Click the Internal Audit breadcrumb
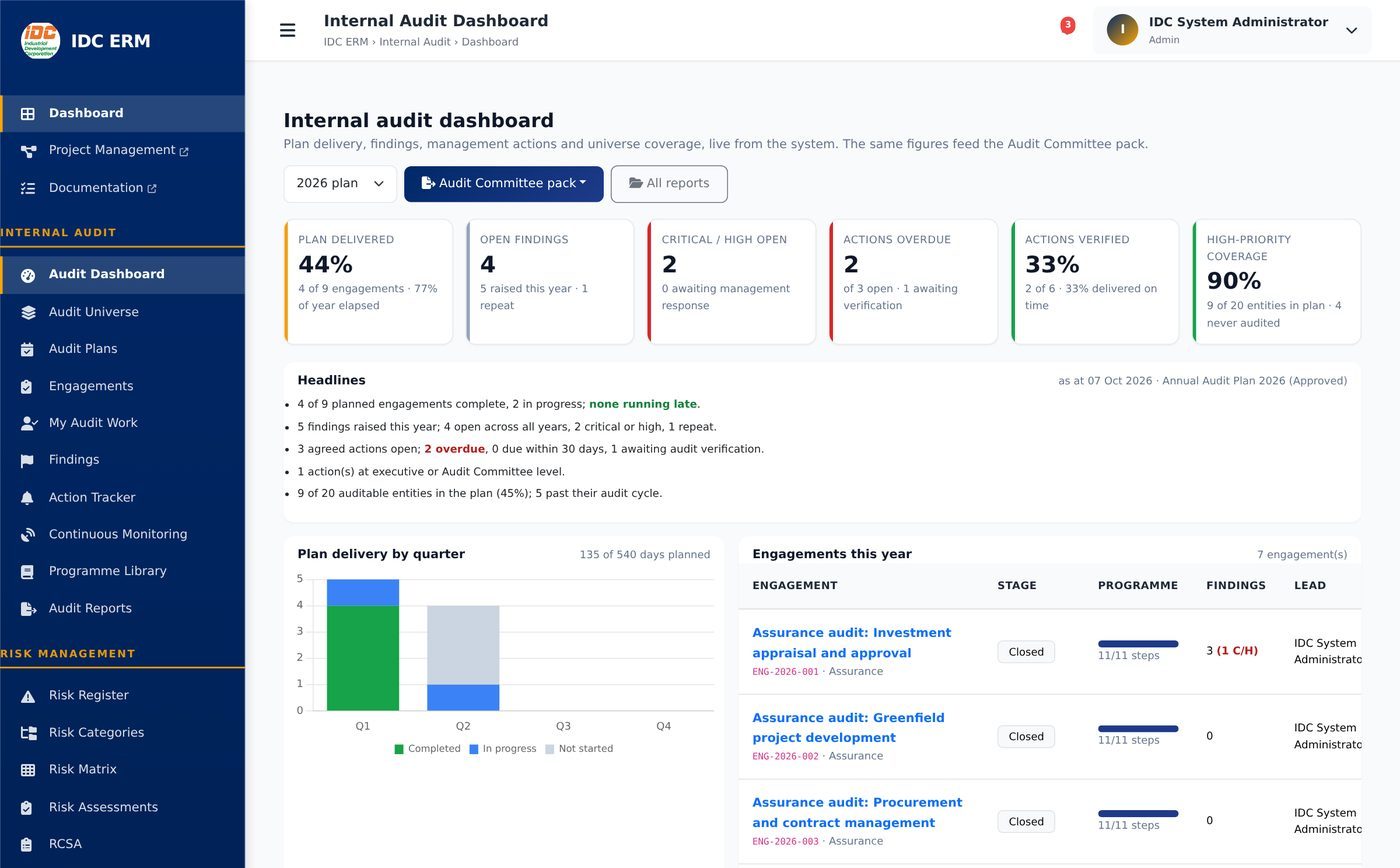Image resolution: width=1400 pixels, height=868 pixels. pyautogui.click(x=414, y=42)
